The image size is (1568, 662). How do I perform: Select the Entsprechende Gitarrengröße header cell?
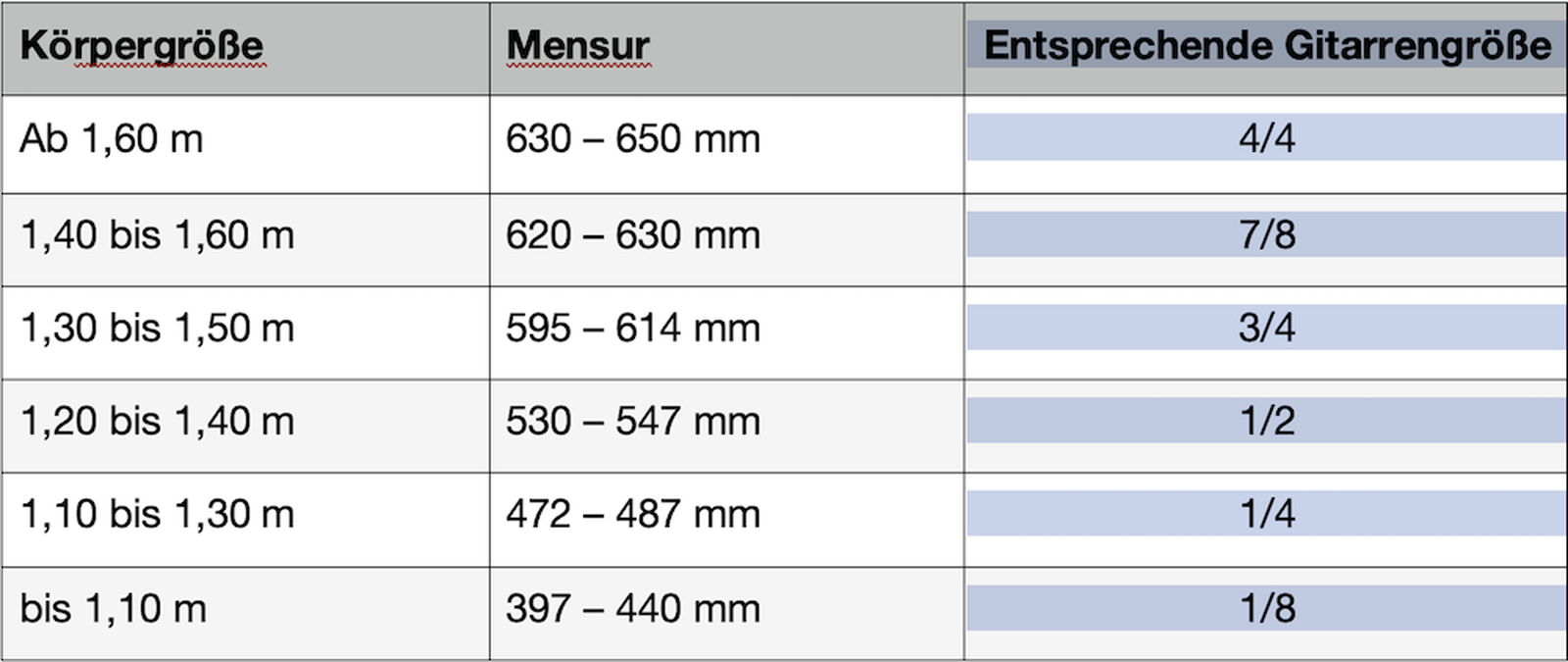click(x=1267, y=46)
